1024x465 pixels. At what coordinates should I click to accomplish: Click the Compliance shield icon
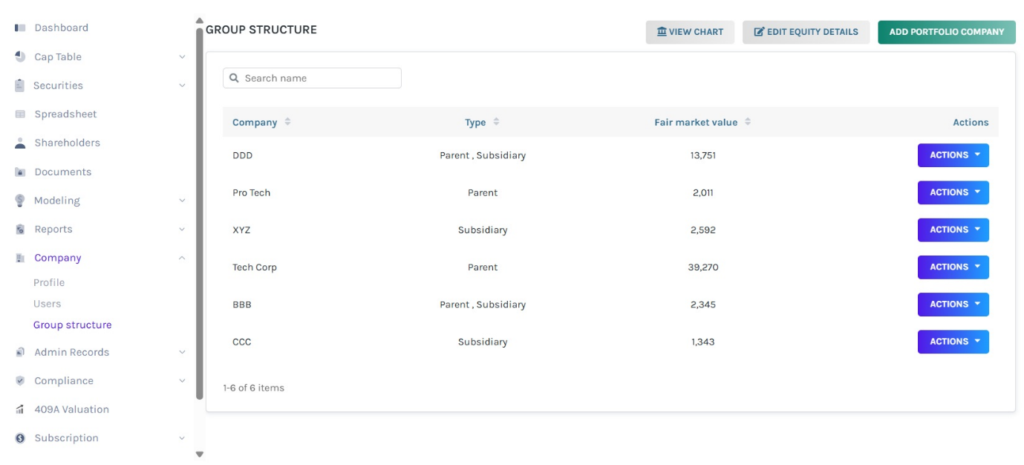pyautogui.click(x=20, y=381)
